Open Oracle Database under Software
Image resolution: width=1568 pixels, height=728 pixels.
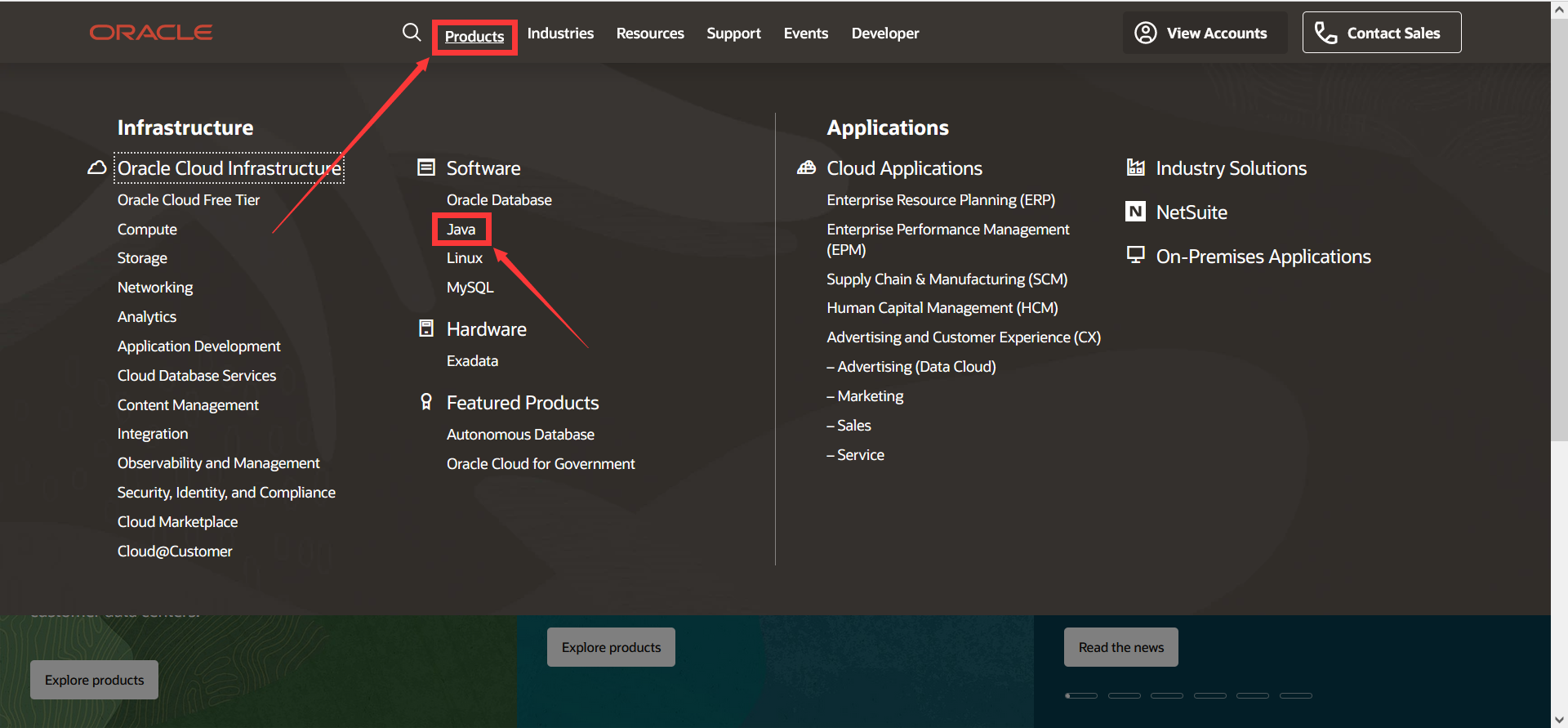pyautogui.click(x=499, y=200)
